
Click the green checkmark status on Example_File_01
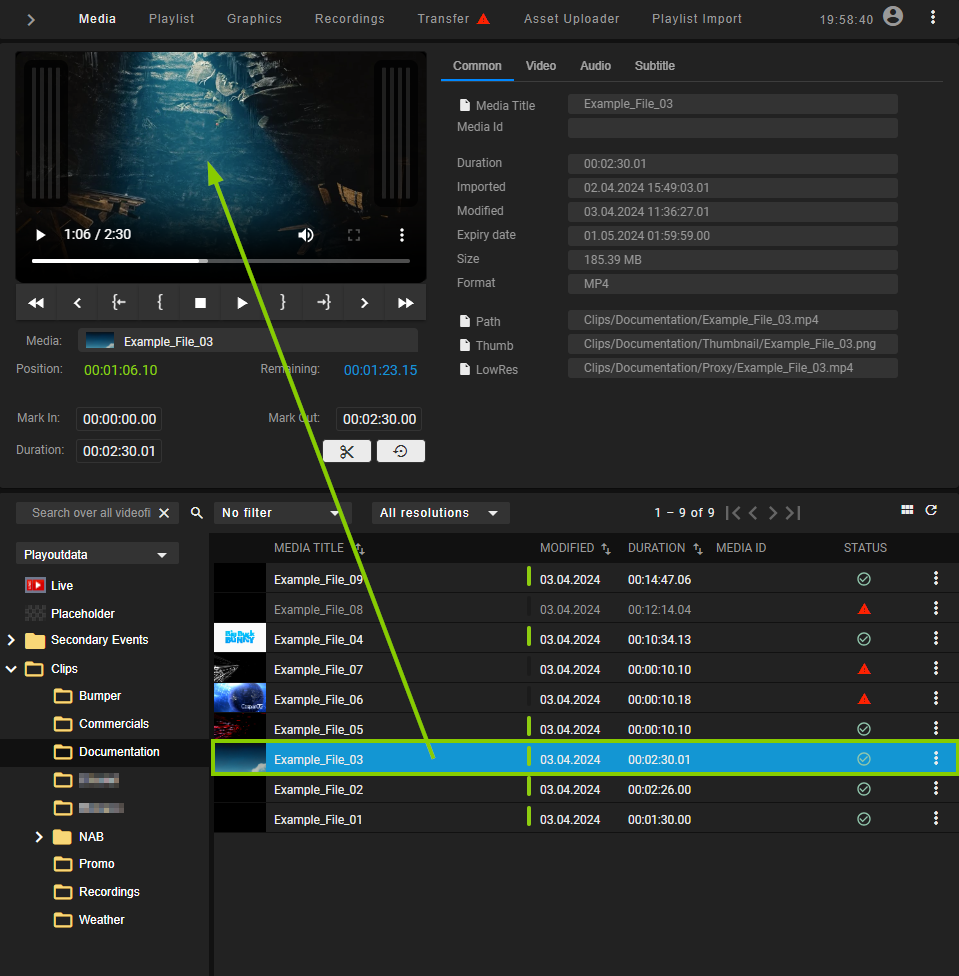coord(863,818)
